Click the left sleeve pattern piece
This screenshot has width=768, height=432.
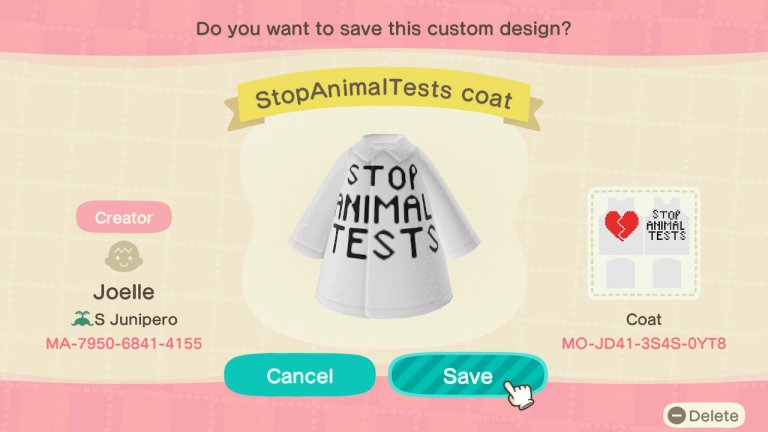[621, 273]
